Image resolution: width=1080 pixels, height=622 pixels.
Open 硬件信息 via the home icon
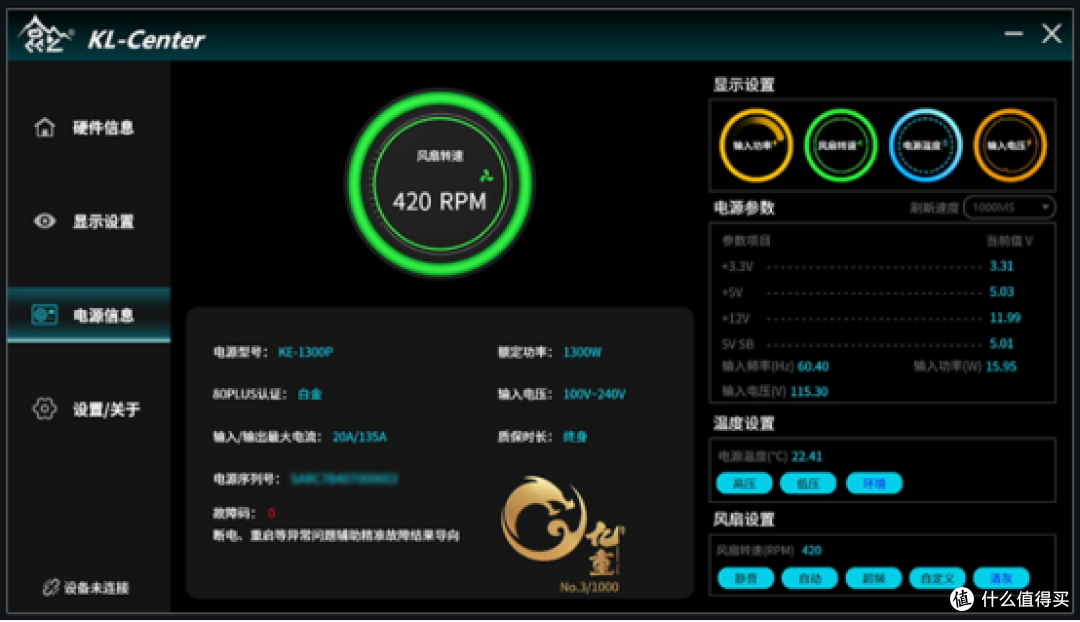[x=45, y=127]
